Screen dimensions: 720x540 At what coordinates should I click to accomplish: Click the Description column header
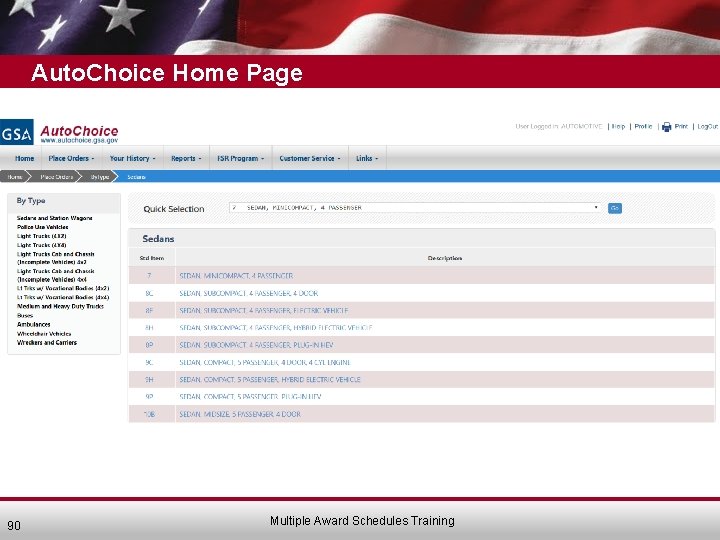[444, 258]
